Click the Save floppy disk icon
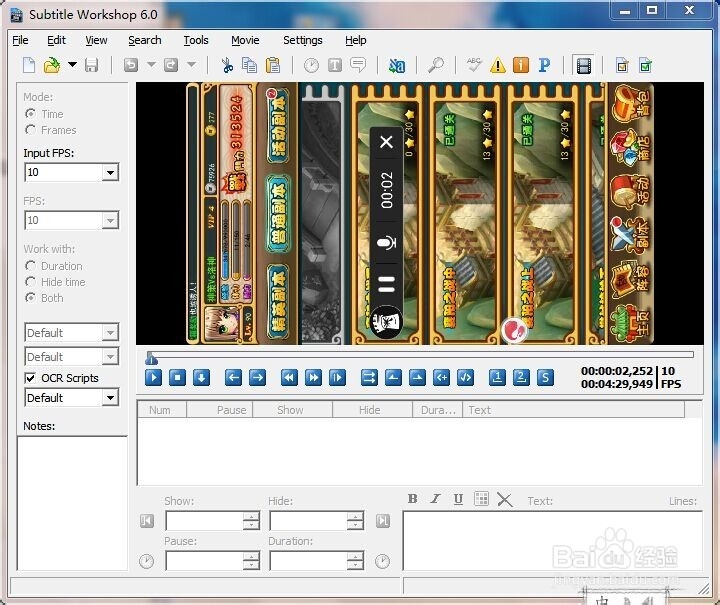The image size is (720, 605). pyautogui.click(x=91, y=65)
